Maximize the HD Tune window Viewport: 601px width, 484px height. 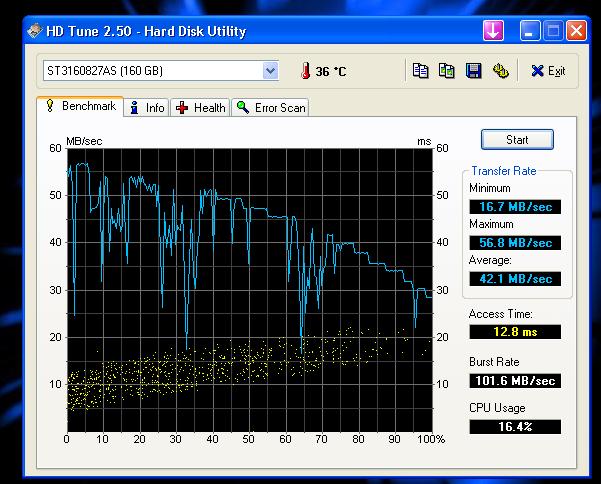tap(554, 31)
